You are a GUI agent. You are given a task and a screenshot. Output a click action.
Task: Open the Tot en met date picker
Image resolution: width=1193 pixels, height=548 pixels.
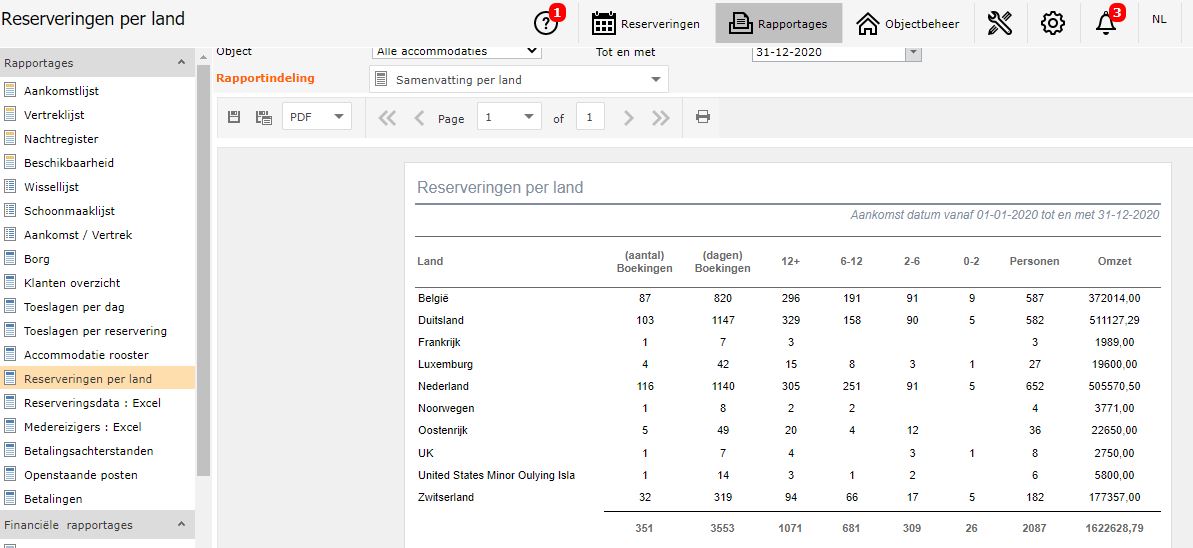point(913,53)
